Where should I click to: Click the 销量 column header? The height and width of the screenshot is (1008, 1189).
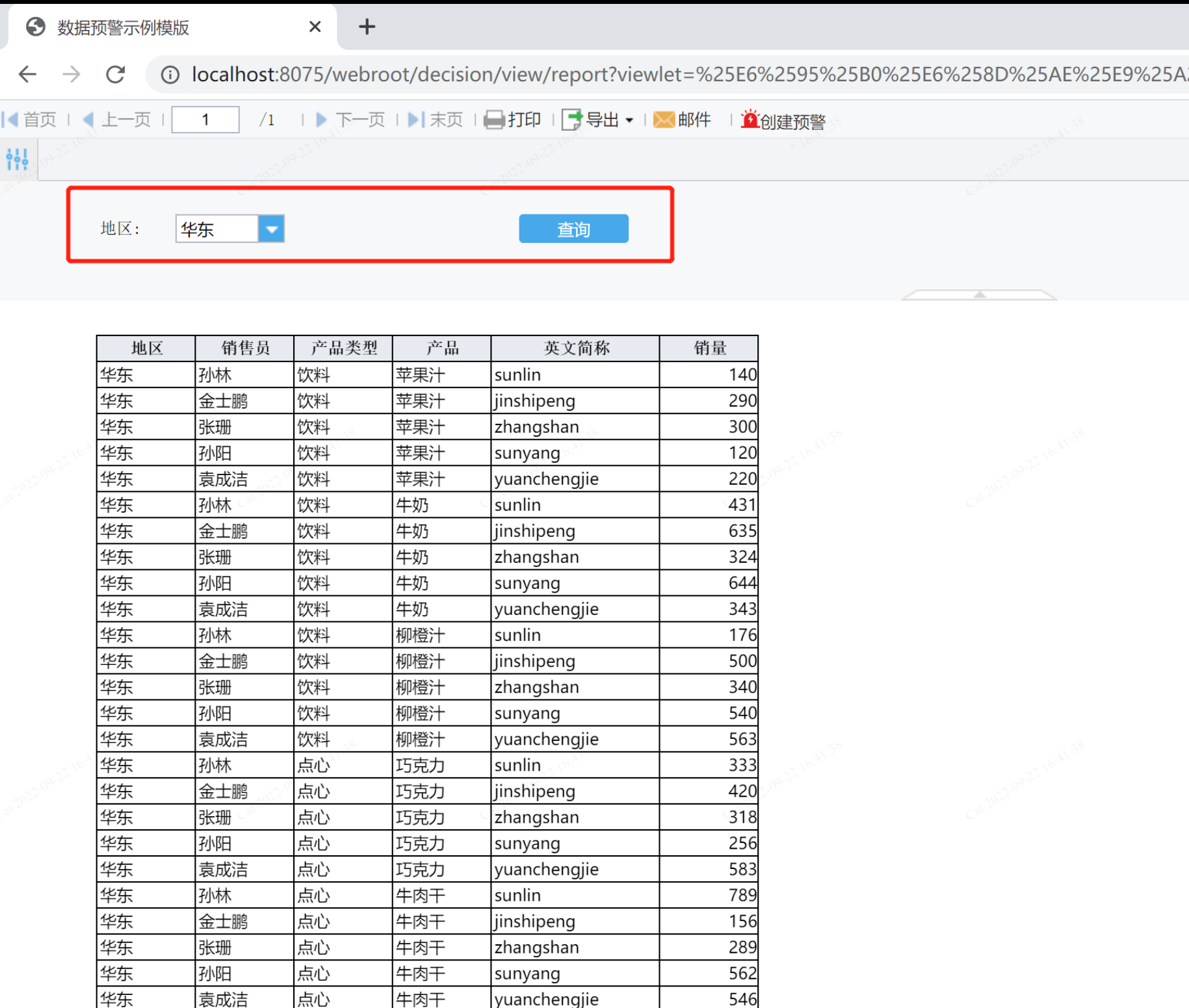pos(709,348)
